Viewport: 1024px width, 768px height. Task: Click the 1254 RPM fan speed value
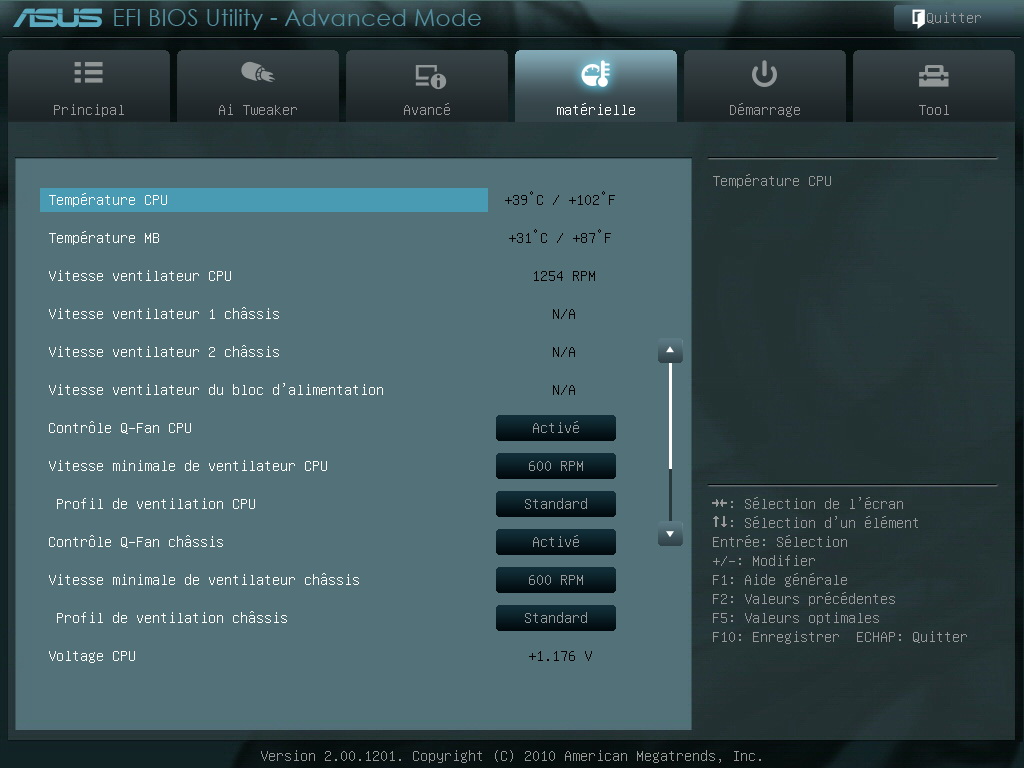(x=564, y=276)
